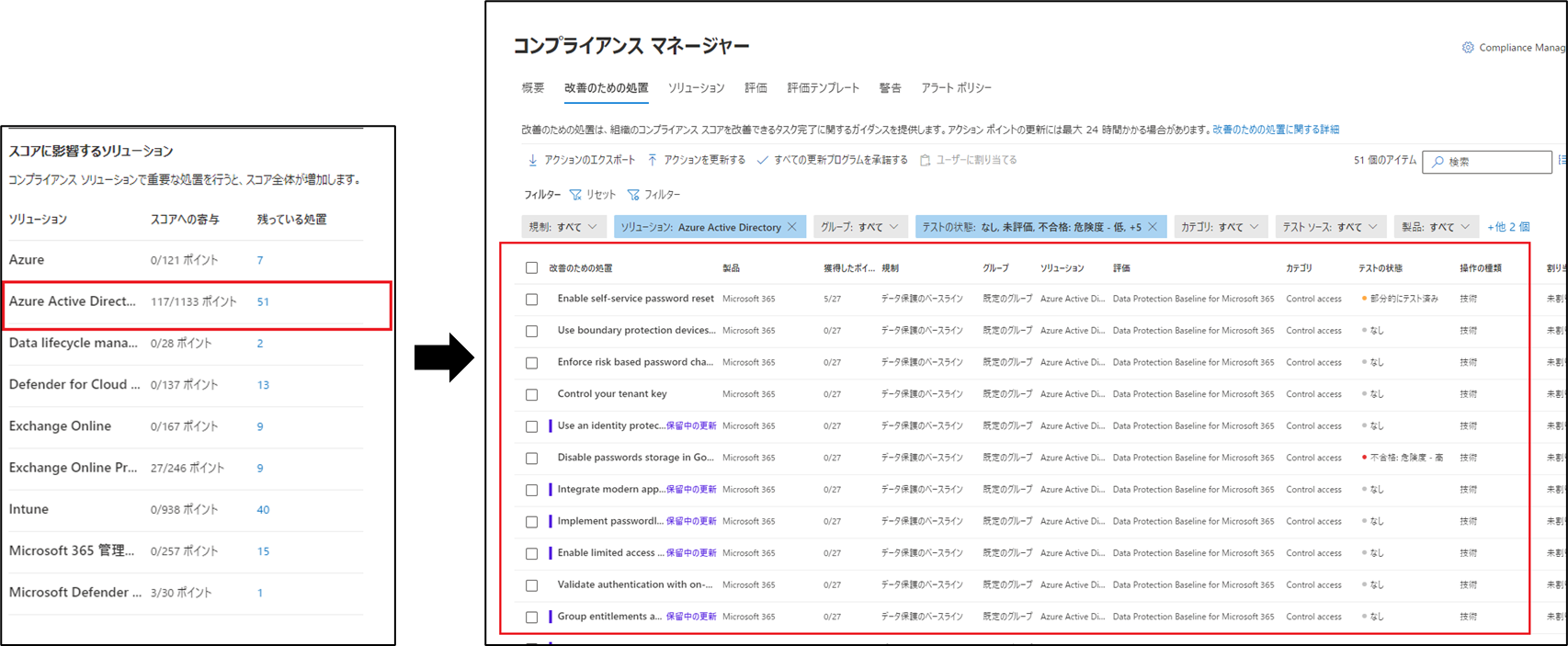Show more filters via +他 2 個
This screenshot has height=646, width=1568.
pyautogui.click(x=1508, y=227)
